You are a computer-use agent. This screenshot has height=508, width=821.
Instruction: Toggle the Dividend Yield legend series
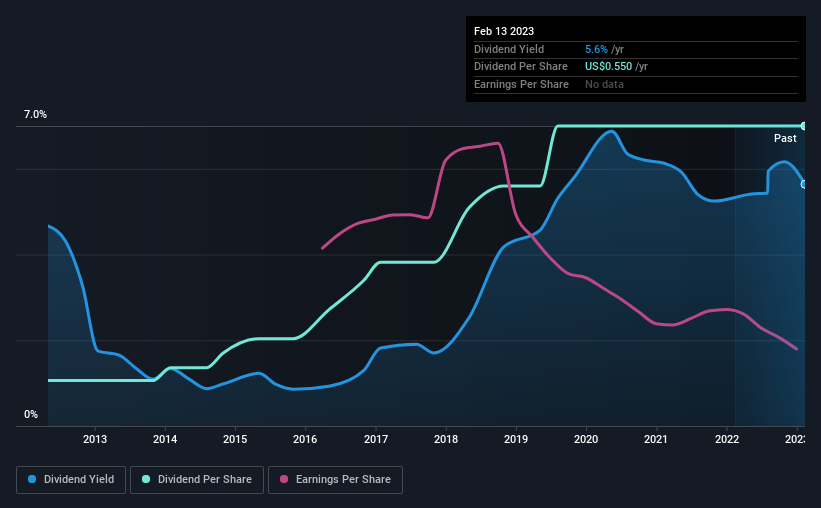(71, 479)
